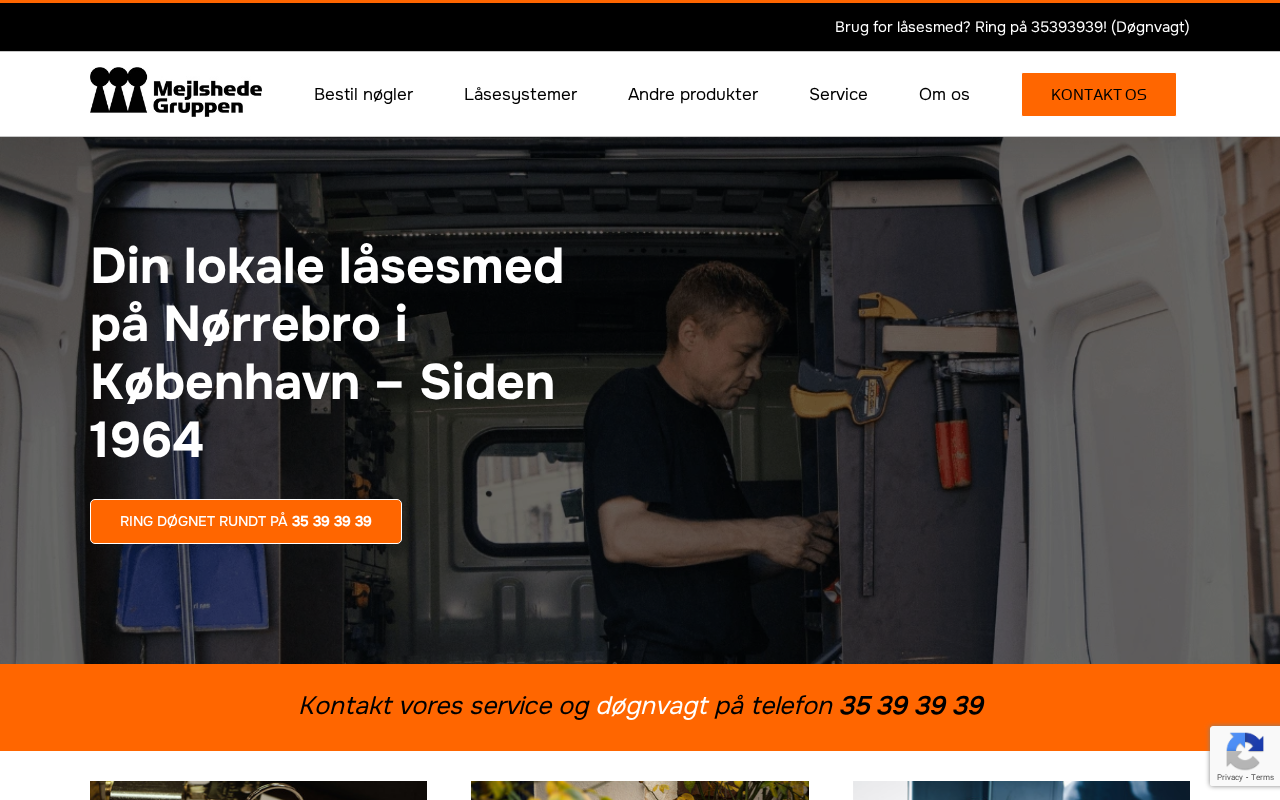Select Andre produkter in the navigation
The width and height of the screenshot is (1280, 800).
[x=693, y=94]
